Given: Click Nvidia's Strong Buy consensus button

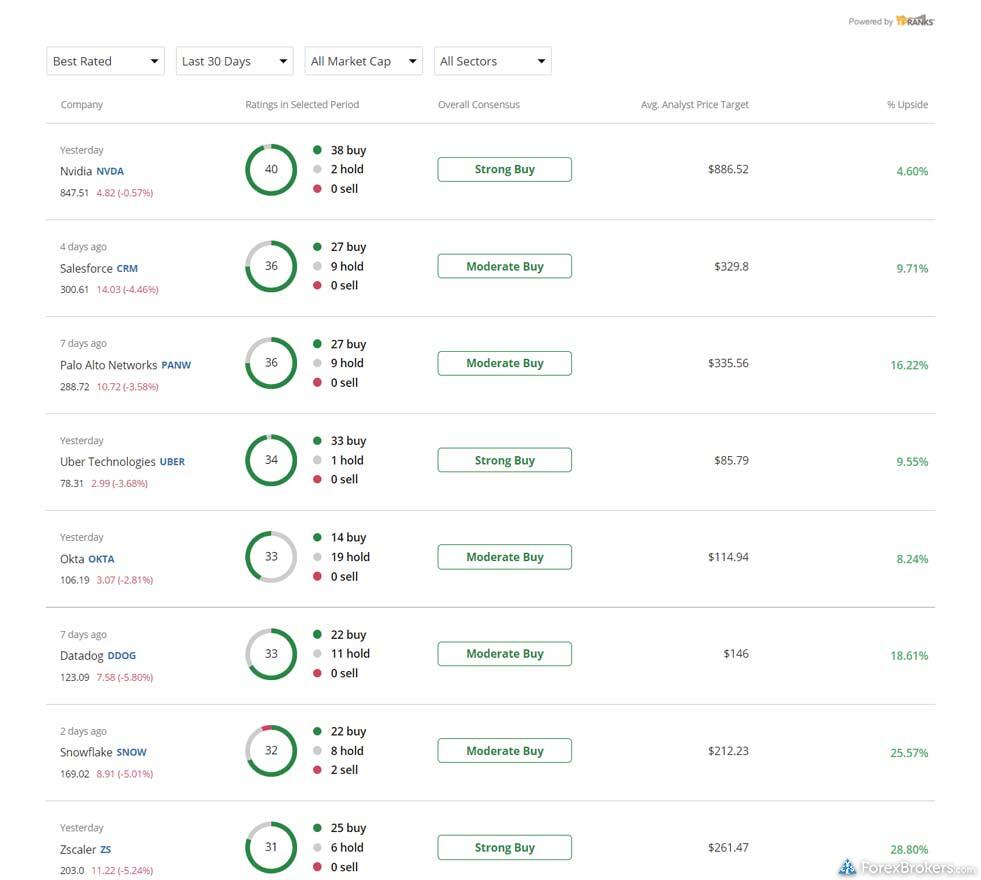Looking at the screenshot, I should pos(504,169).
